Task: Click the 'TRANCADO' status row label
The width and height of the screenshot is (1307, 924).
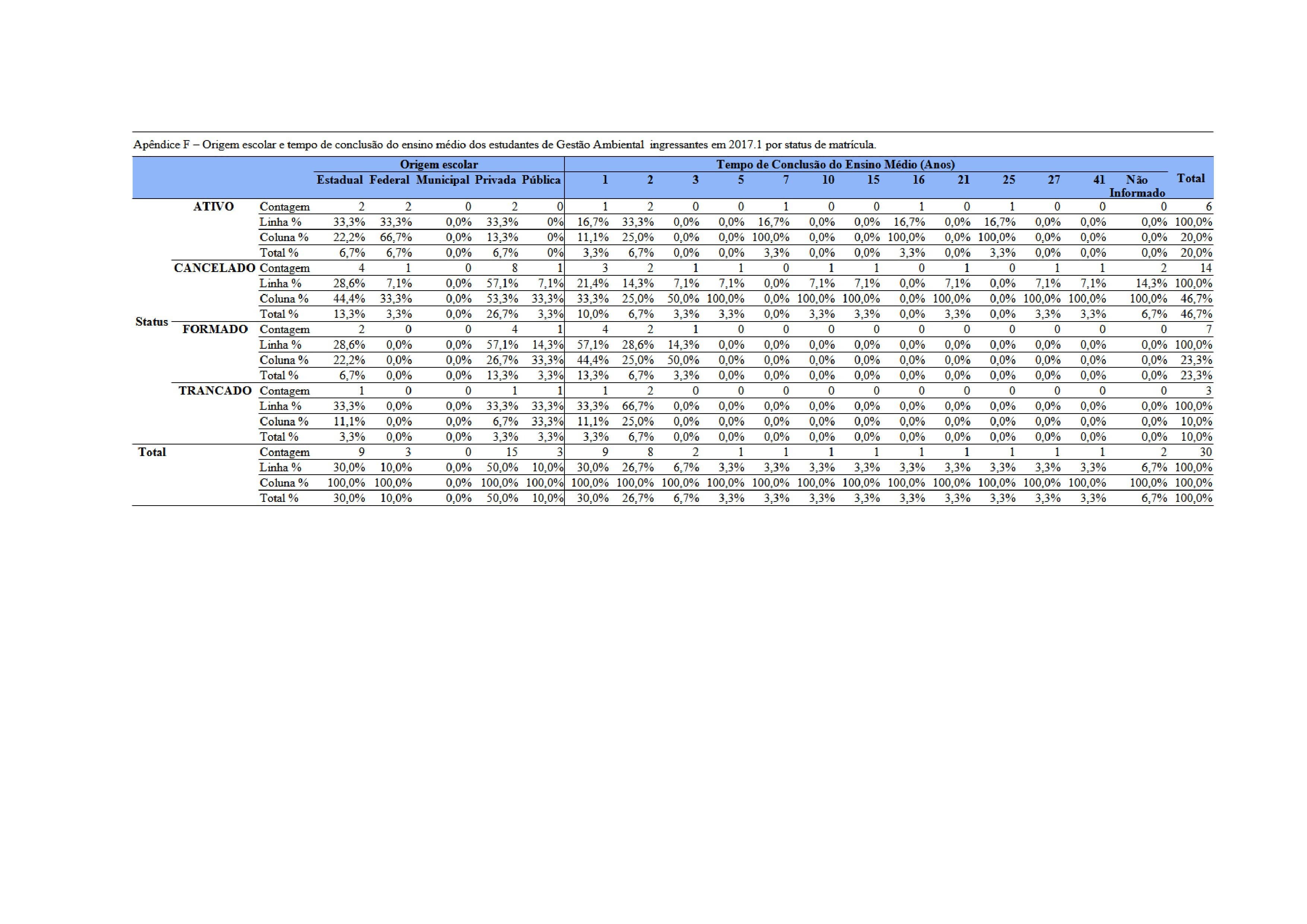Action: (x=215, y=391)
